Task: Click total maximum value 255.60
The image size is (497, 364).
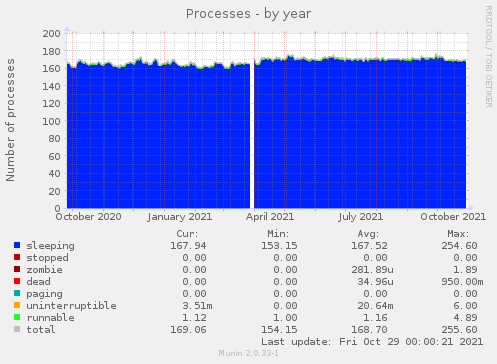Action: 459,330
